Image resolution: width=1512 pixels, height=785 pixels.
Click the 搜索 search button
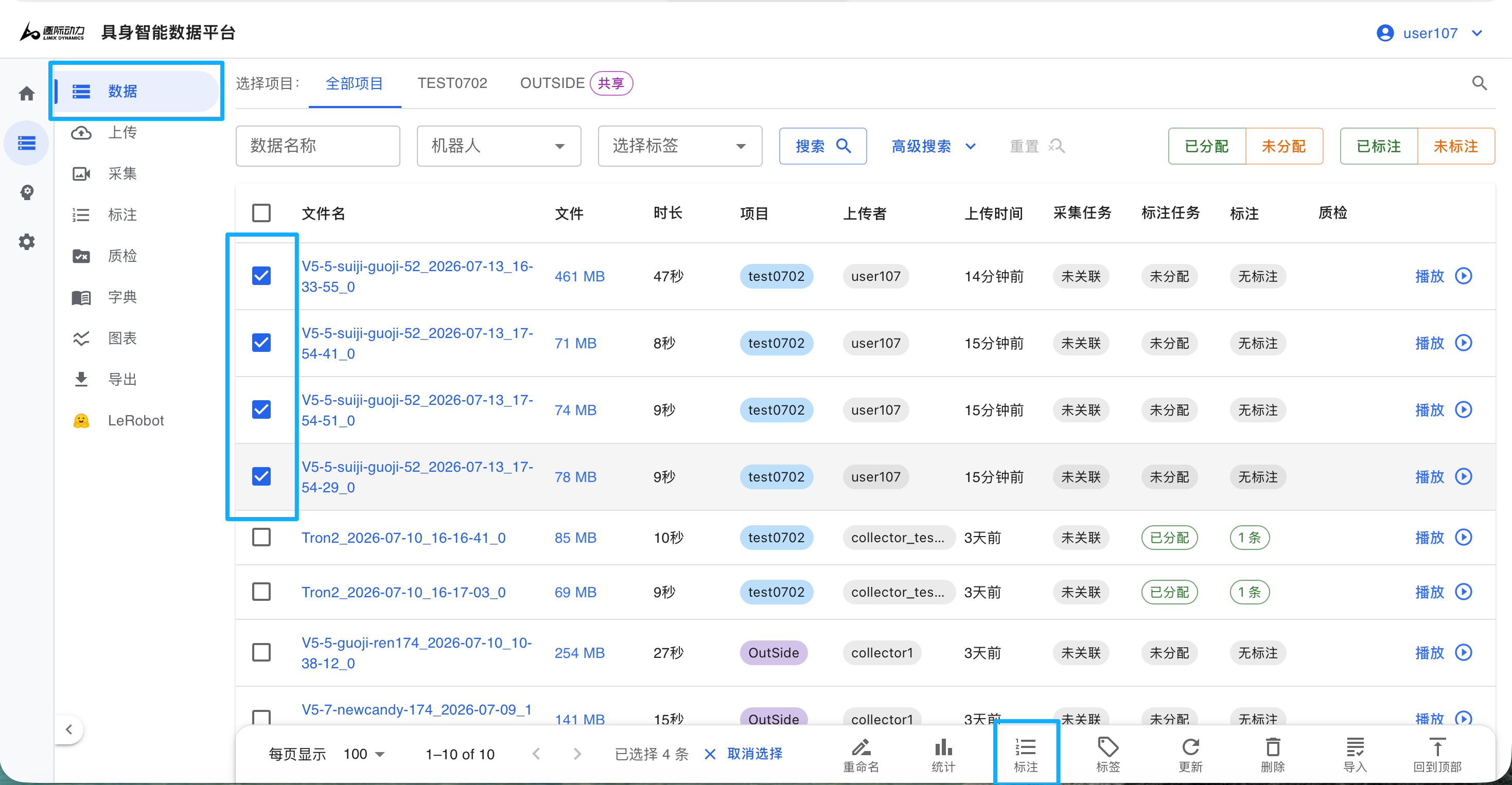click(823, 146)
